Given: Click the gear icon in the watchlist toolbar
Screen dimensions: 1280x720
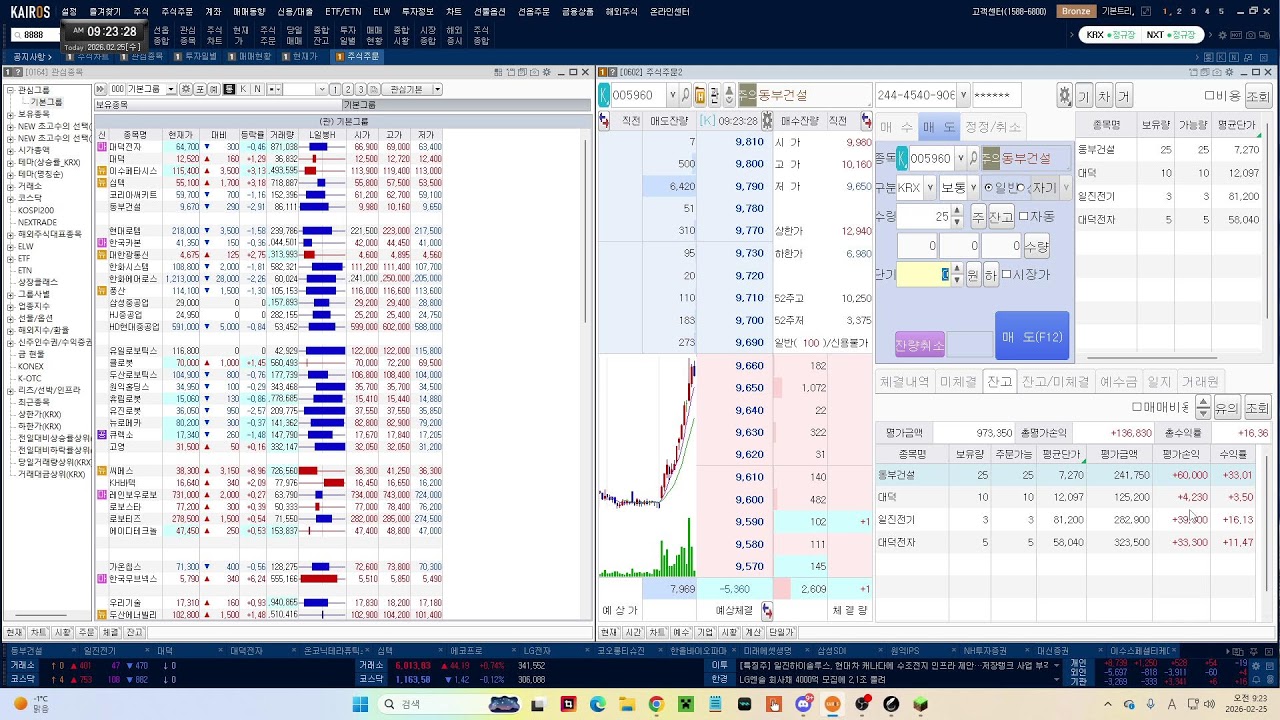Looking at the screenshot, I should pos(187,89).
